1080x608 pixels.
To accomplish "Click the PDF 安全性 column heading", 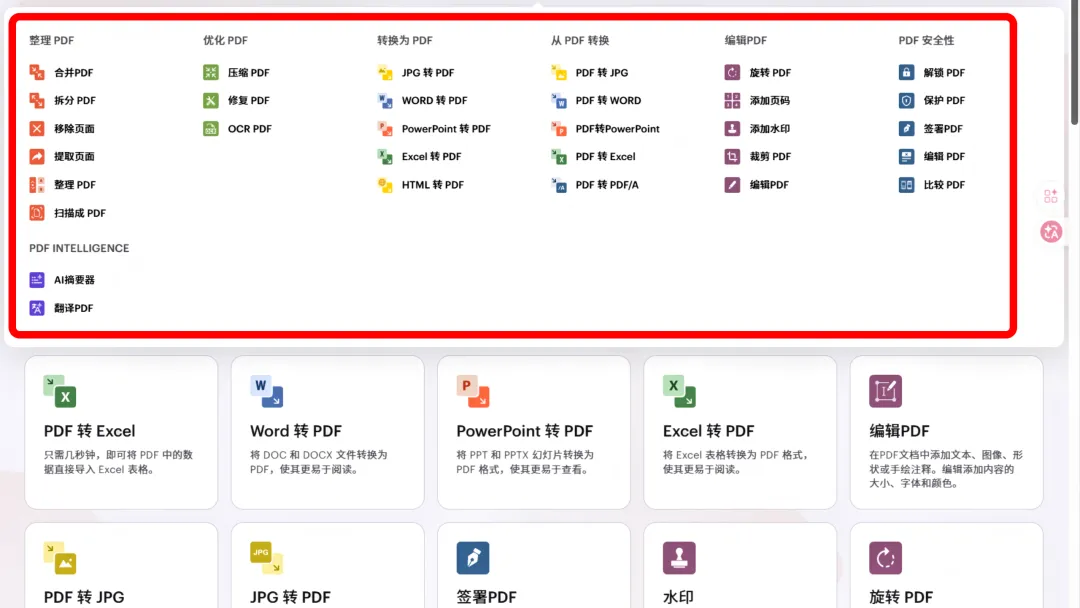I will [926, 41].
